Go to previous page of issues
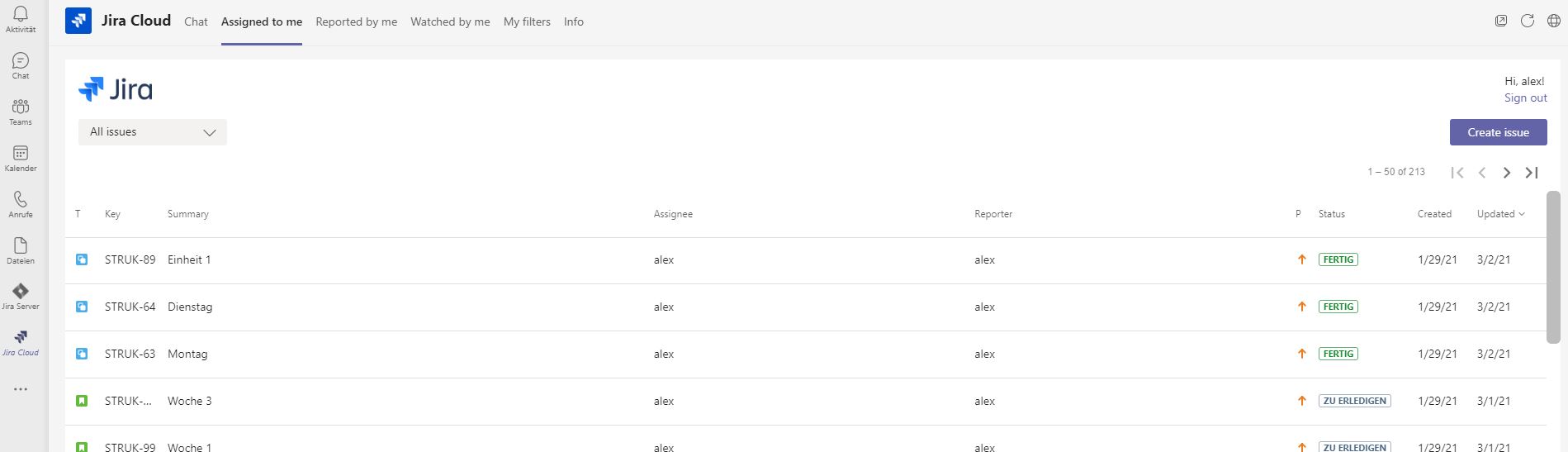 pyautogui.click(x=1482, y=173)
